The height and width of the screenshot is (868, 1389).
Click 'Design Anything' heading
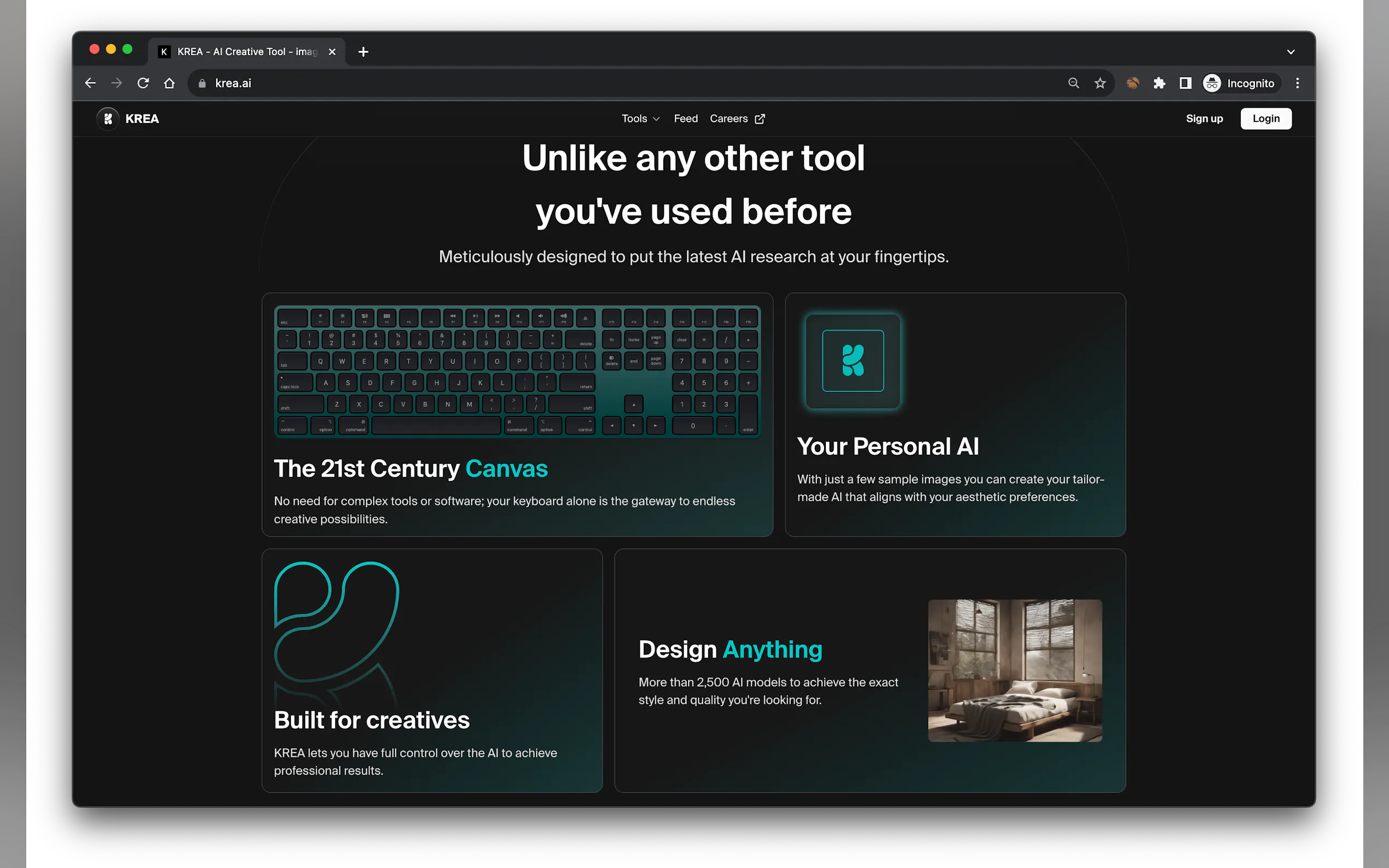[x=730, y=650]
